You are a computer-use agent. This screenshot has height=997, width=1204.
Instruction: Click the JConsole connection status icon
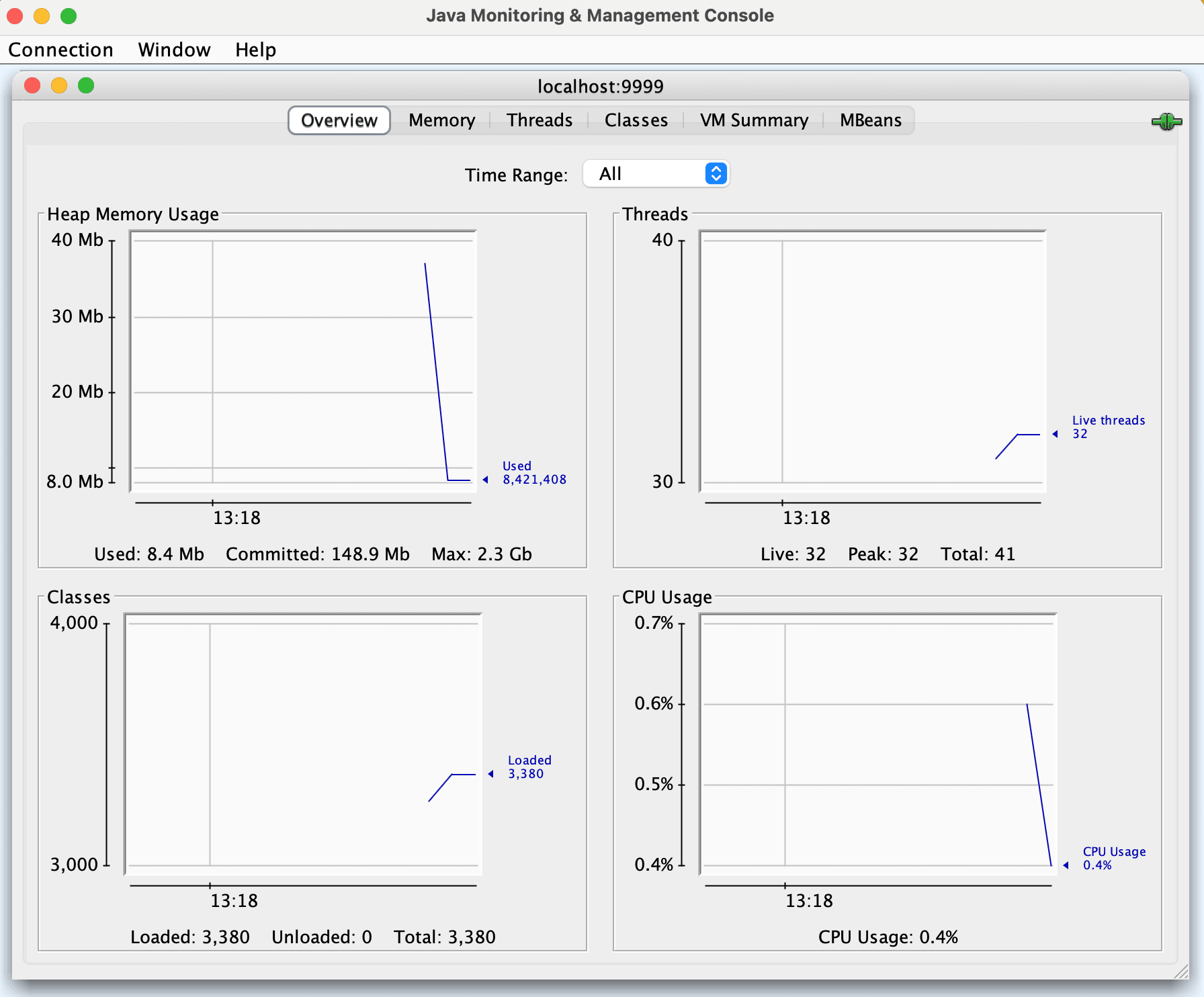[1167, 121]
